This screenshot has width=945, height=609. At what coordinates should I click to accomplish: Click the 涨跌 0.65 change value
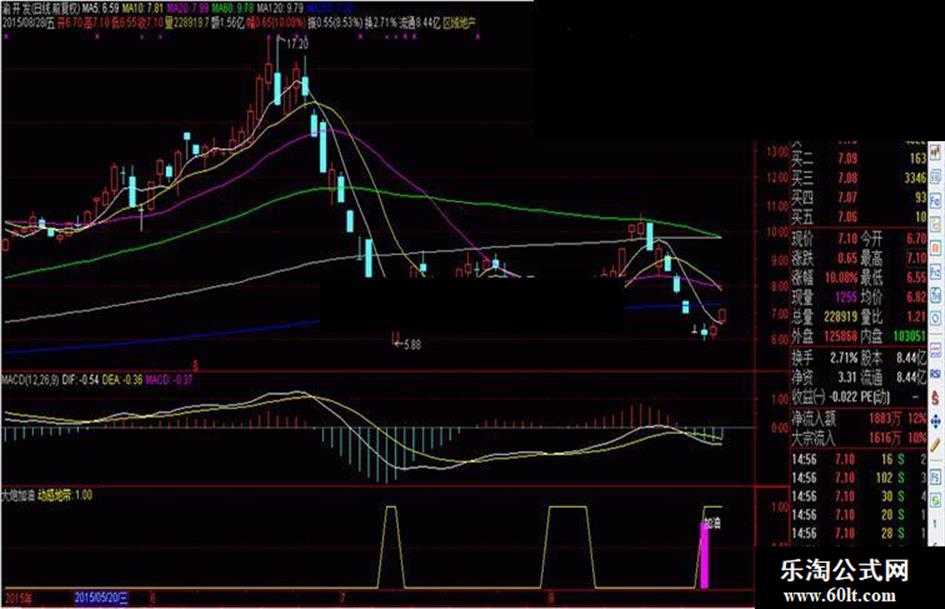pos(824,258)
